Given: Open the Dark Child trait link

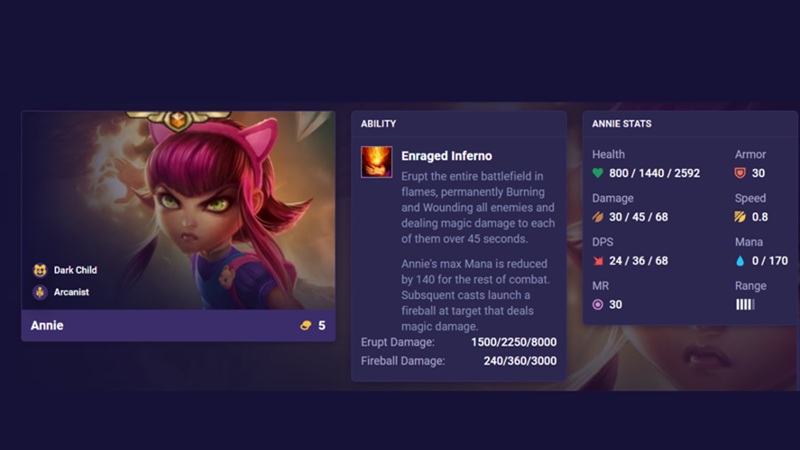Looking at the screenshot, I should pos(76,270).
